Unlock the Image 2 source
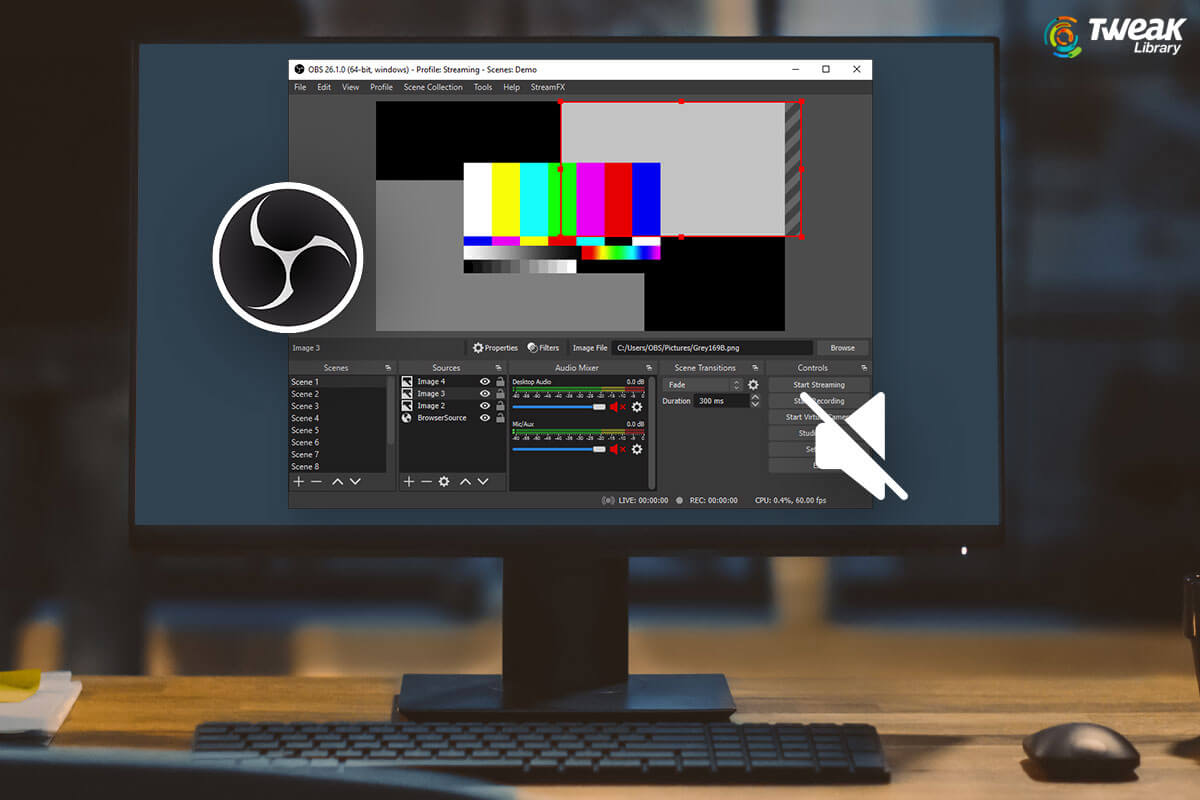The image size is (1200, 800). (x=499, y=406)
